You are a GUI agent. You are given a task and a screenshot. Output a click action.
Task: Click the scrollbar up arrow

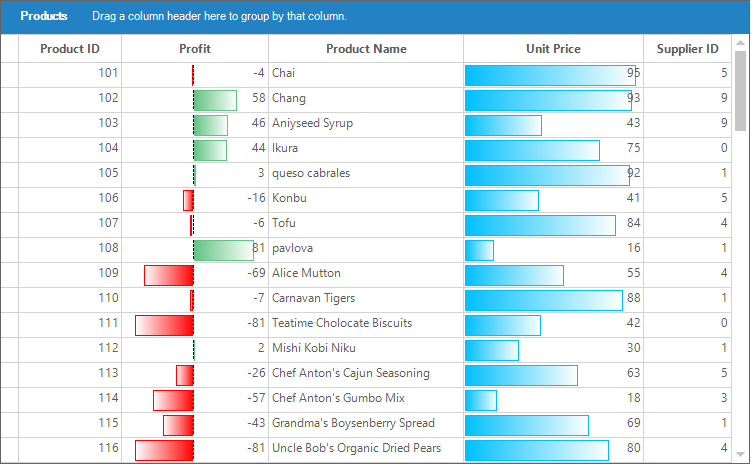pyautogui.click(x=741, y=44)
